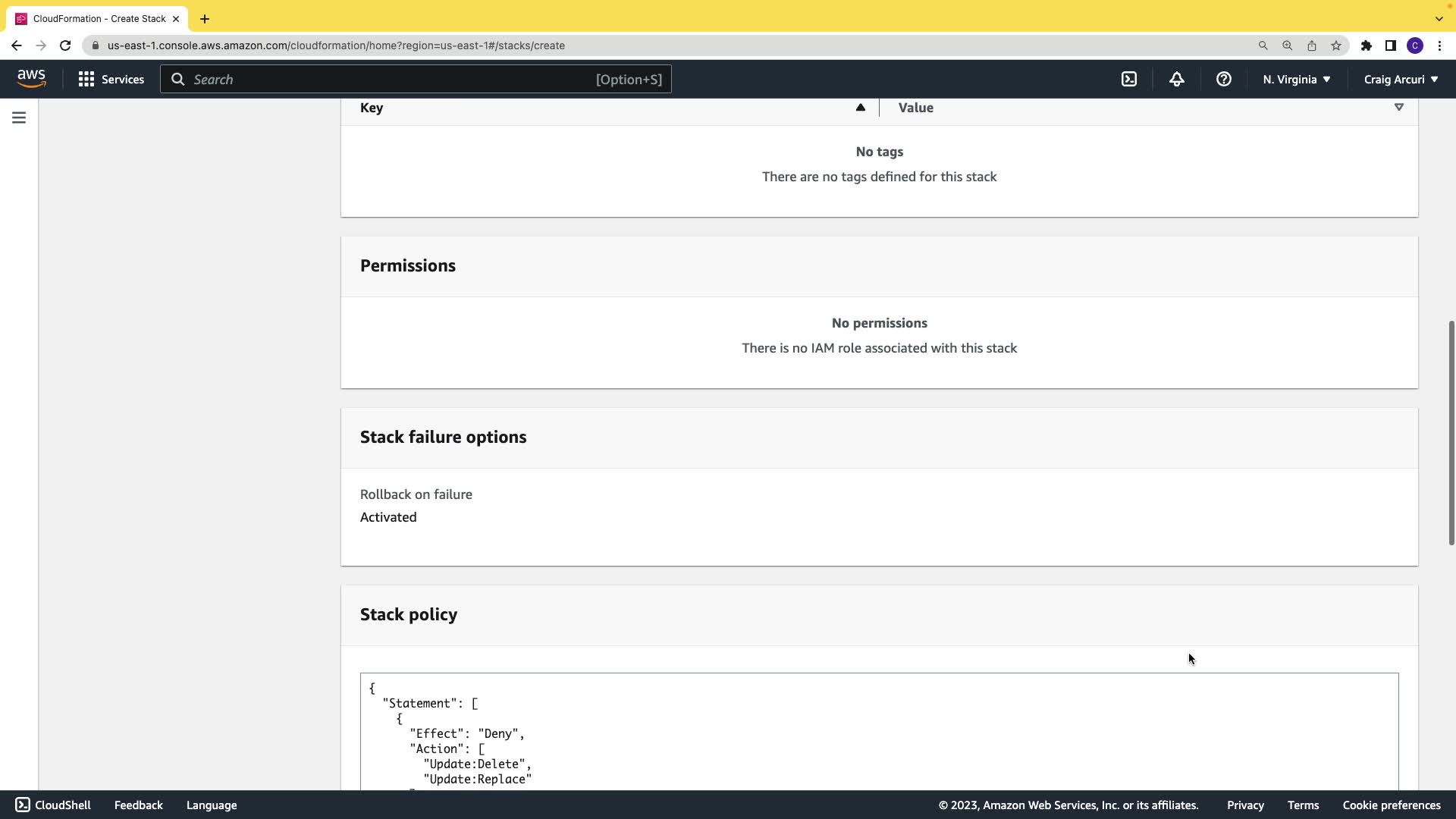Click the Feedback link in footer
Screen dimensions: 1456x819
138,805
